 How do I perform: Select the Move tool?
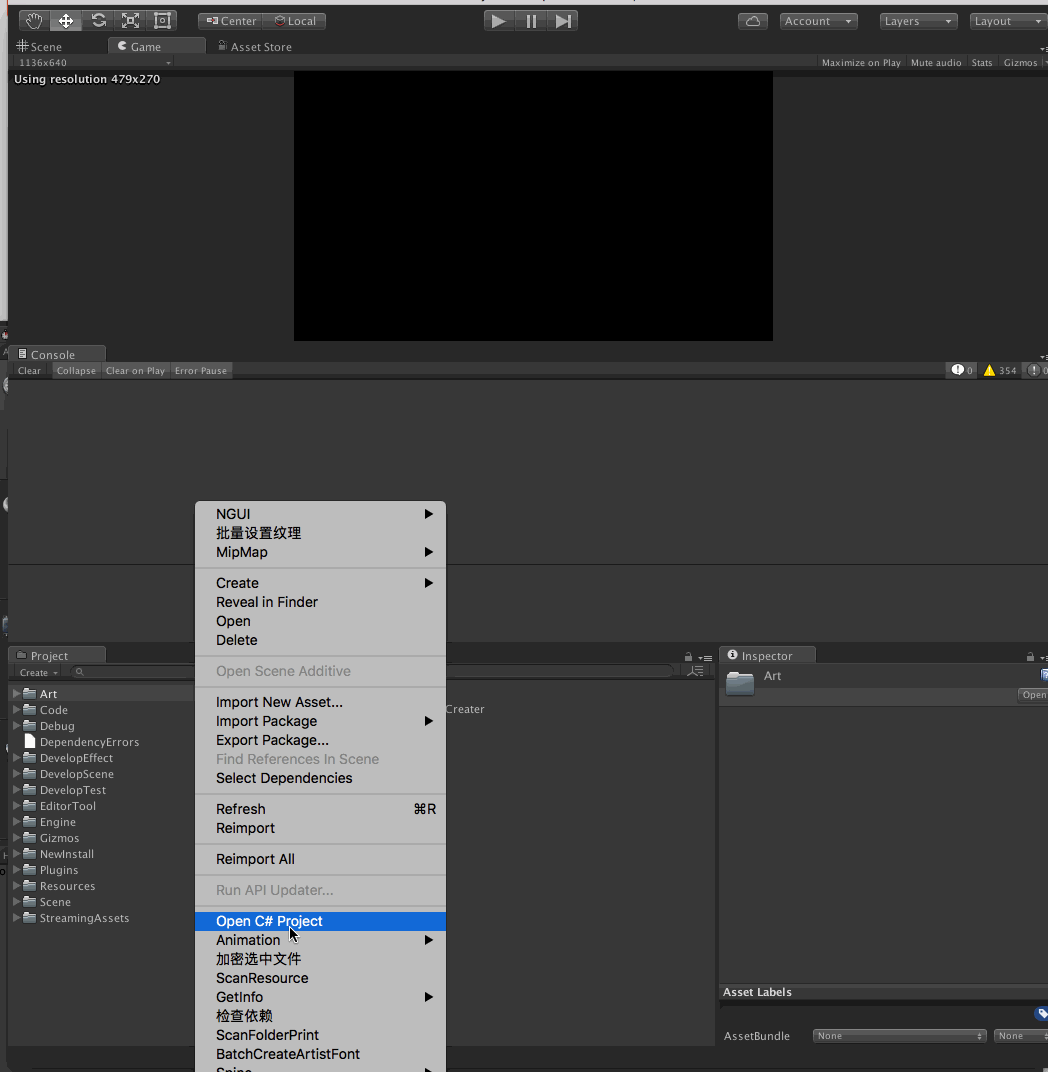[65, 20]
